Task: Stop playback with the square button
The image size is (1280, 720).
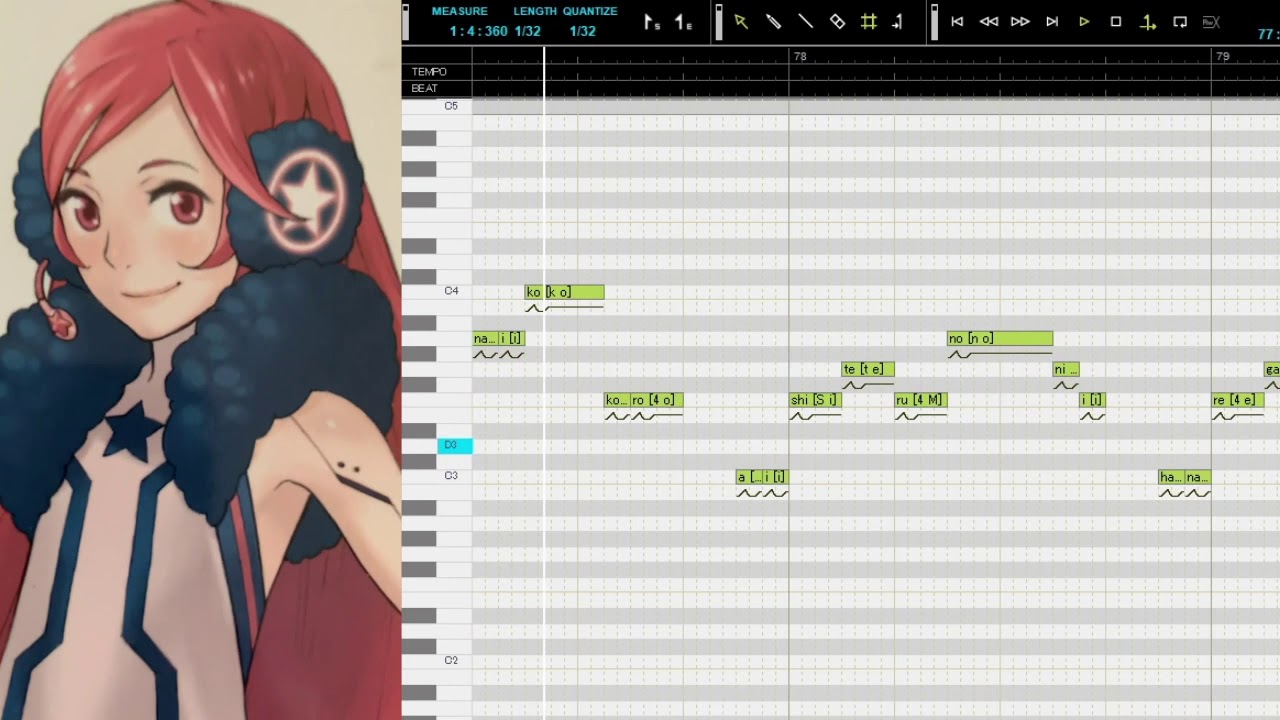Action: [x=1116, y=21]
